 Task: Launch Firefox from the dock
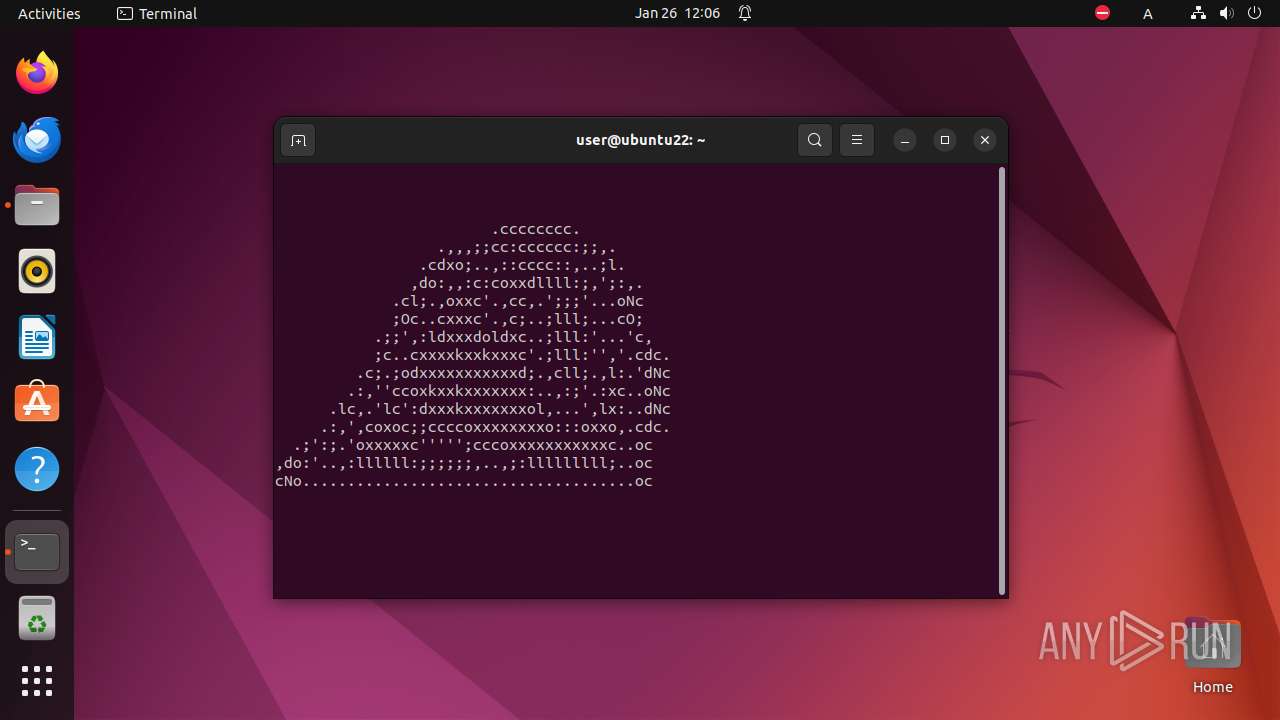coord(37,73)
